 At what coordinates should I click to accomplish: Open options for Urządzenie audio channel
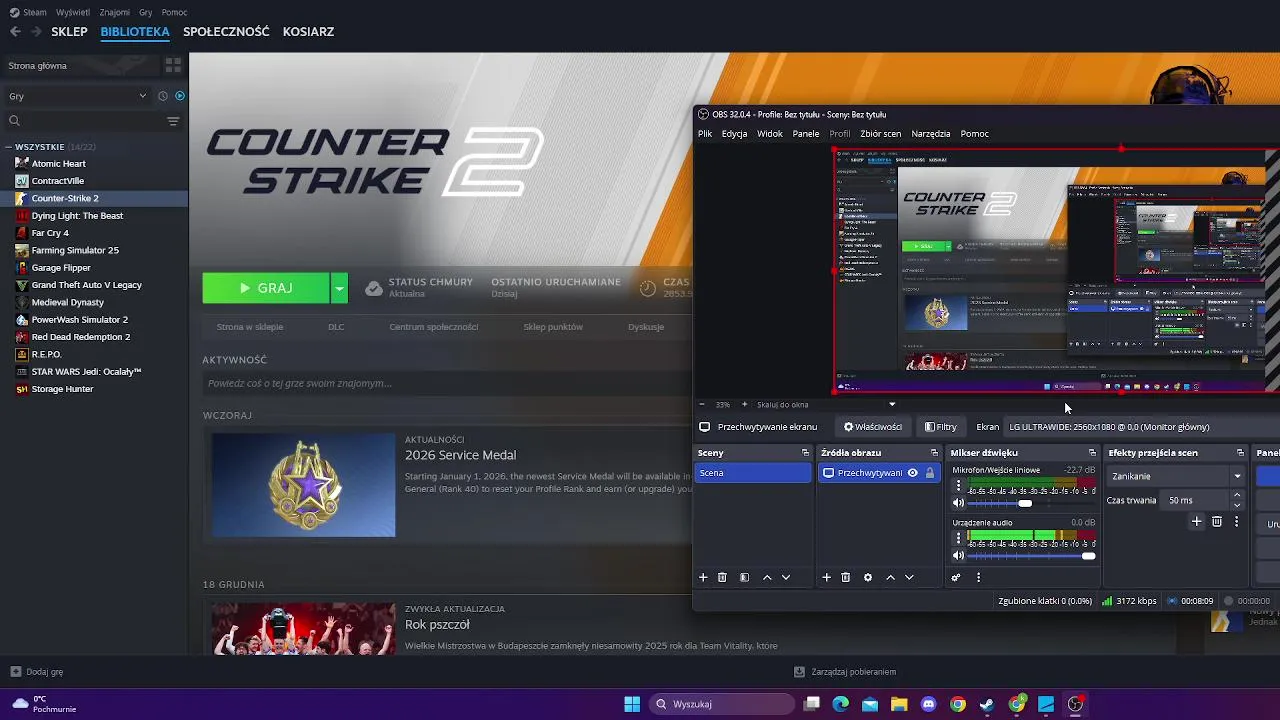(958, 538)
